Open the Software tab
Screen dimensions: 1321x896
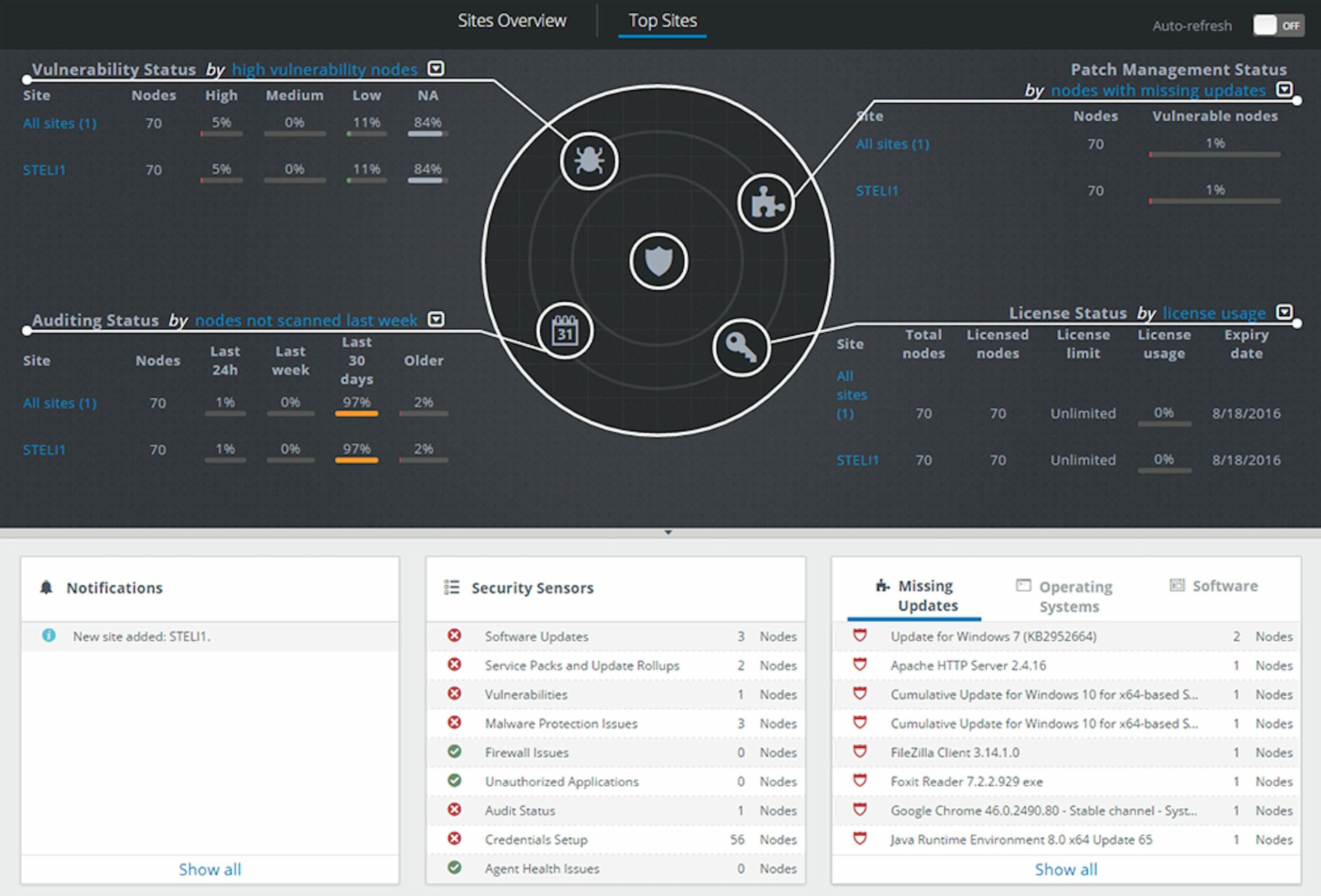point(1214,586)
